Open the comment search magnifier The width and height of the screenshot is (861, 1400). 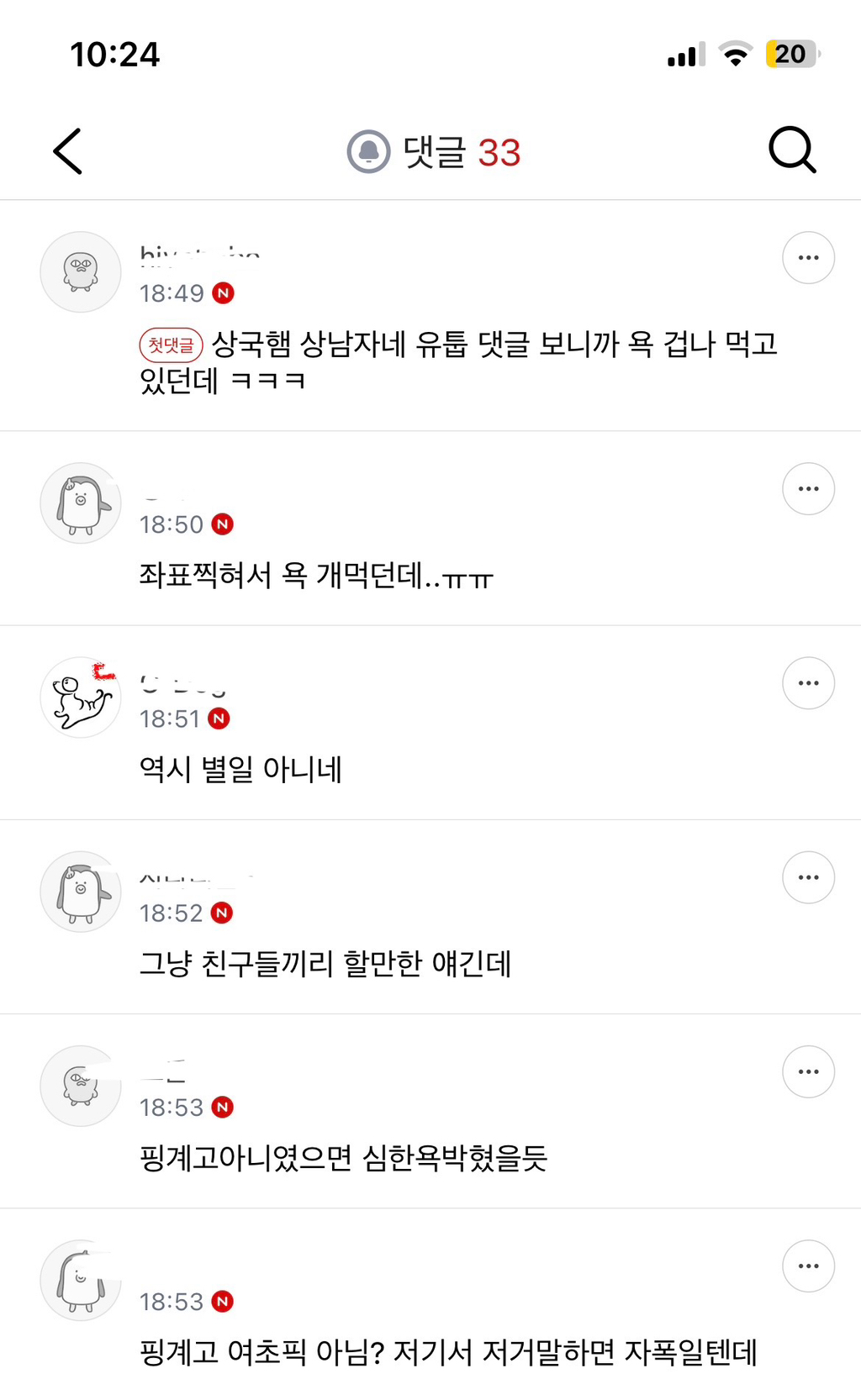[792, 150]
